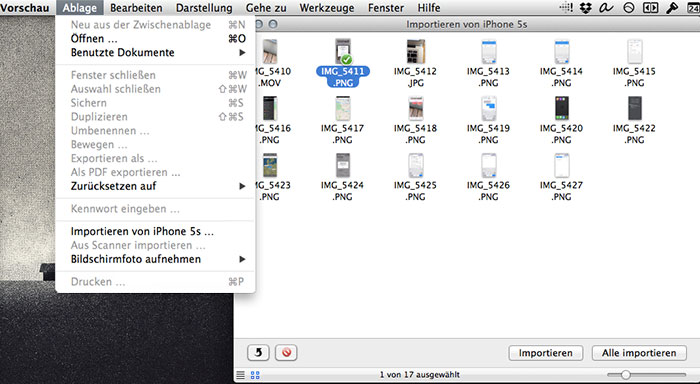Open the Werkzeuge menu

coord(327,8)
